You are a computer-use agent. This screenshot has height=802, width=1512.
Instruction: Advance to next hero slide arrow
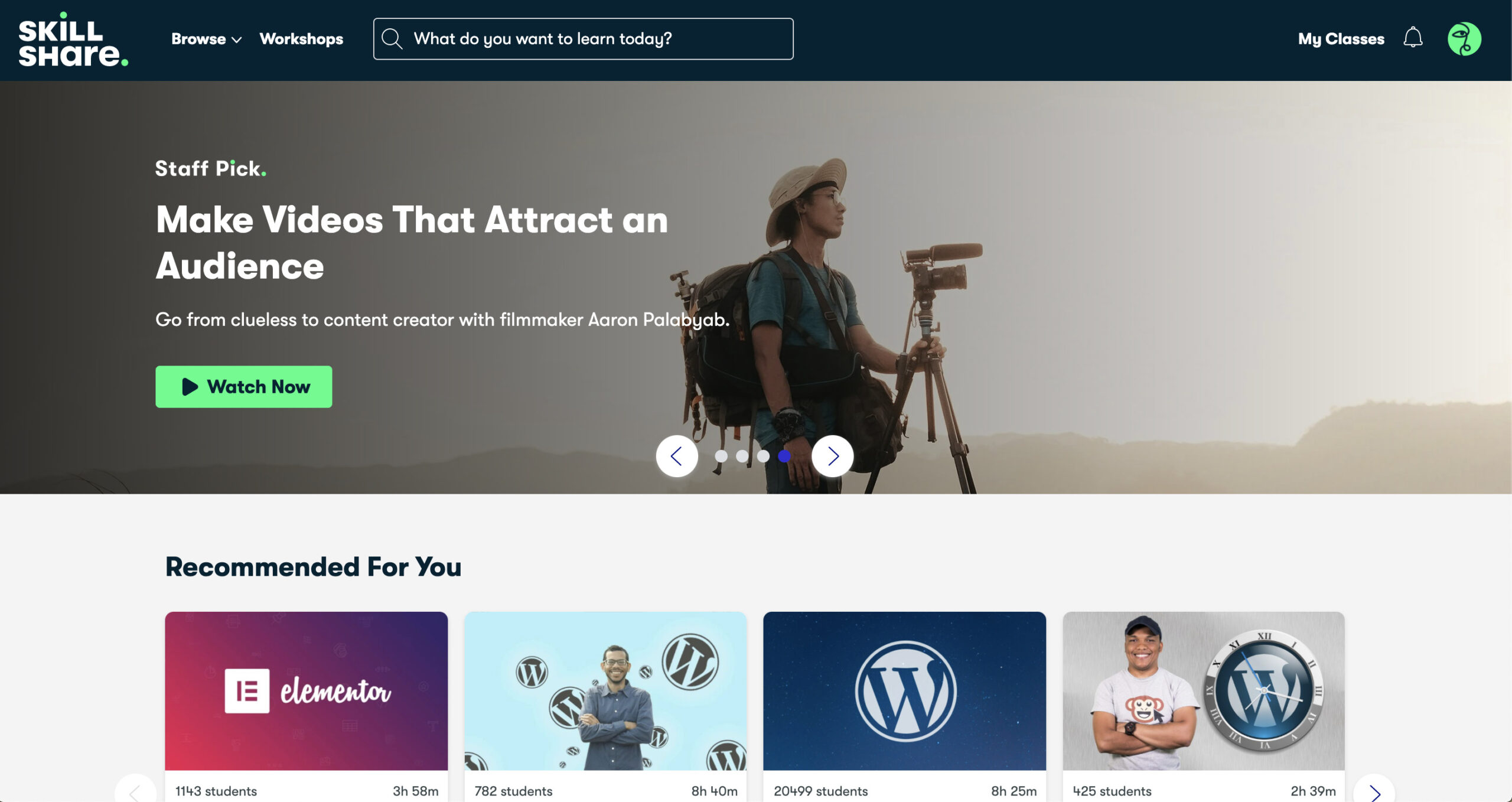point(833,456)
